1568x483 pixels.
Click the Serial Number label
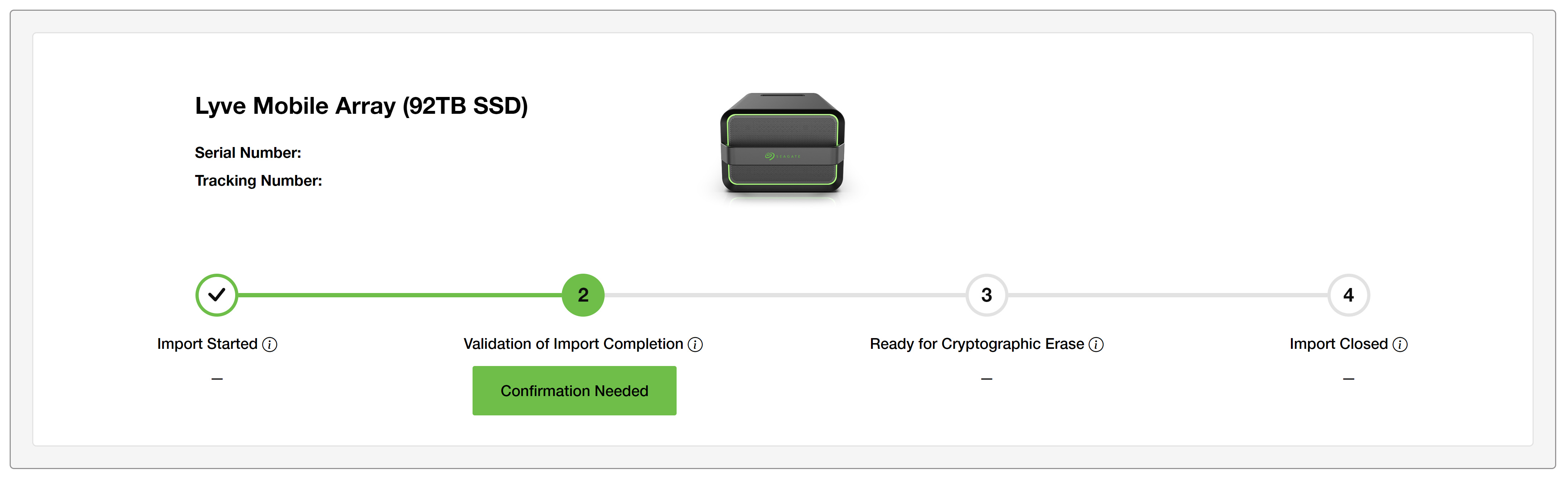(248, 153)
